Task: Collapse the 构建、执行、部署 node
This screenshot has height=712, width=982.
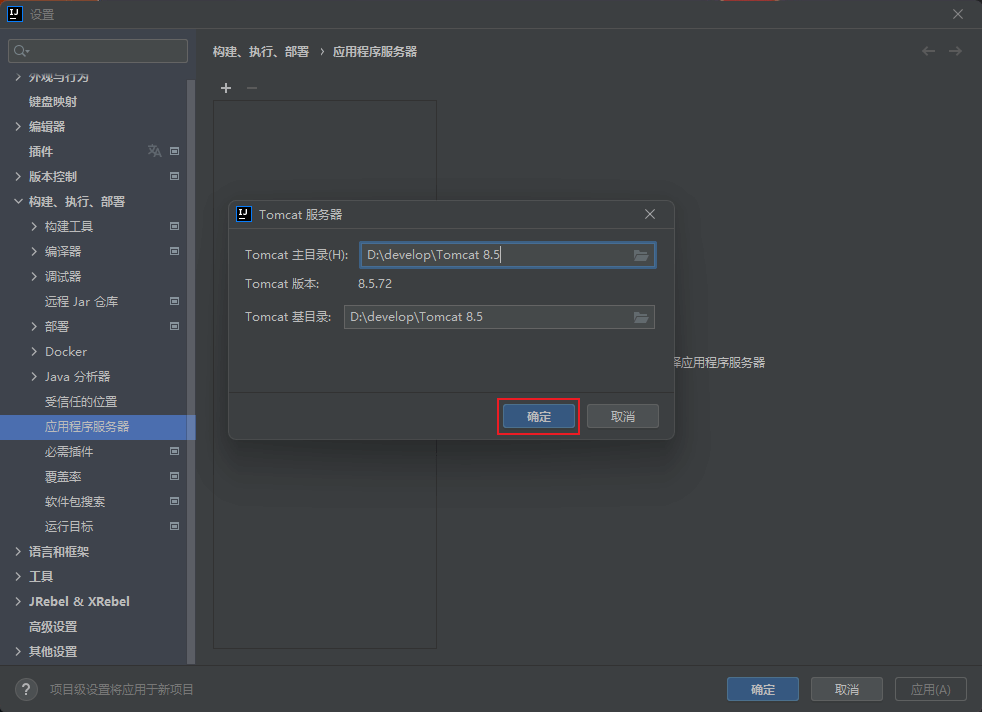Action: tap(18, 201)
